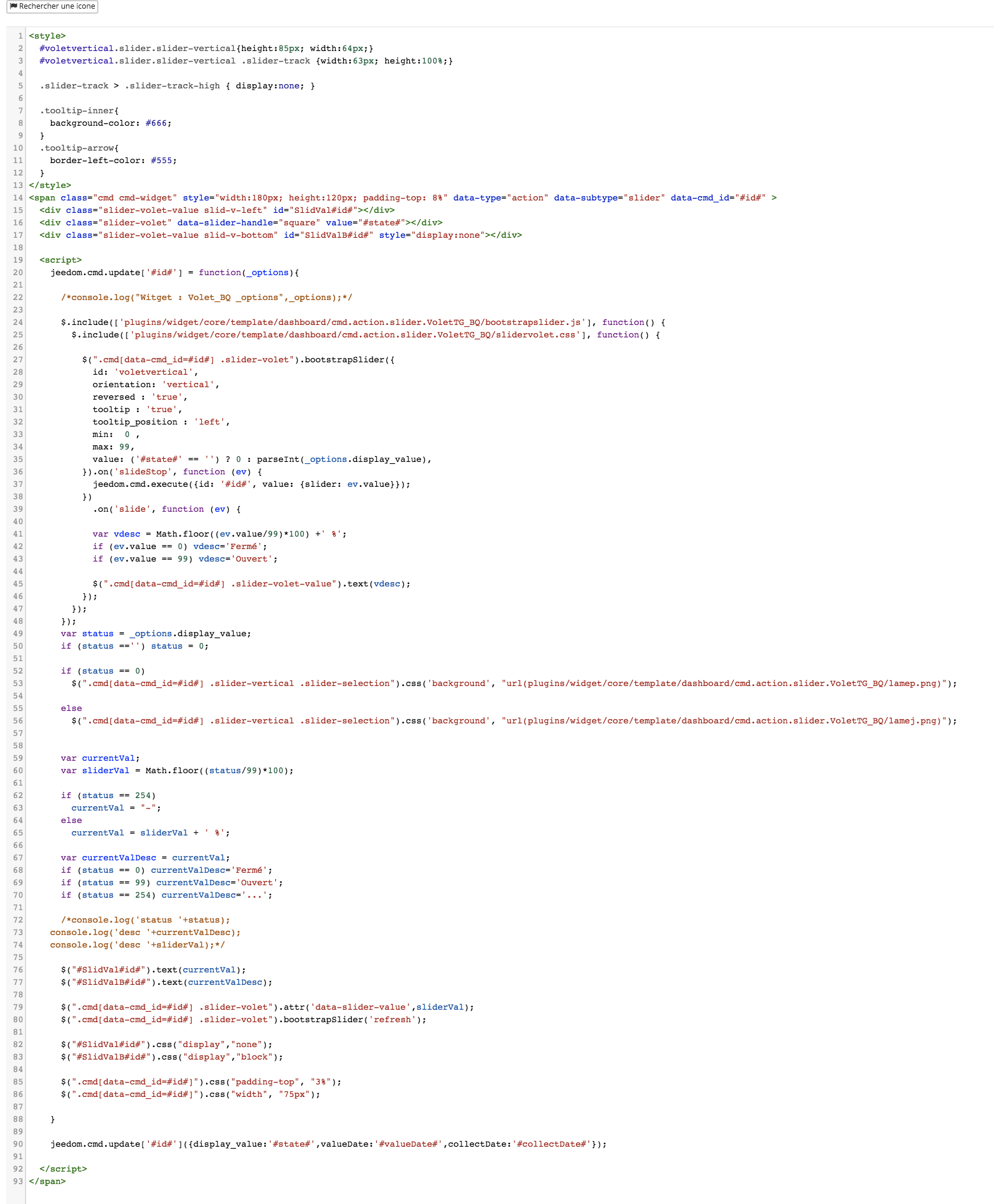This screenshot has height=1204, width=994.
Task: Click the "tooltip_position : 'left'," line
Action: [x=161, y=422]
